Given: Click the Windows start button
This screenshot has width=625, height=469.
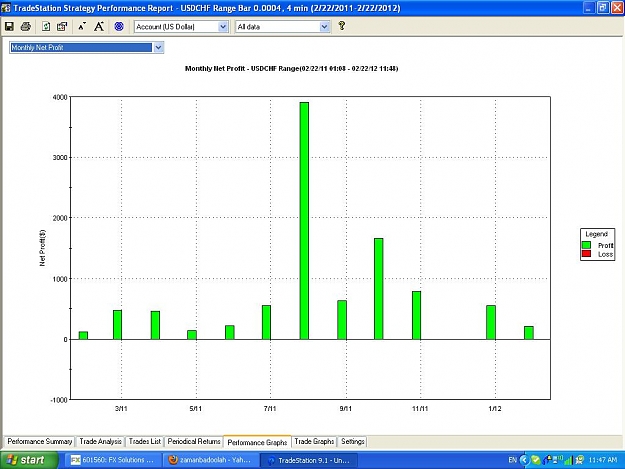Looking at the screenshot, I should [29, 460].
